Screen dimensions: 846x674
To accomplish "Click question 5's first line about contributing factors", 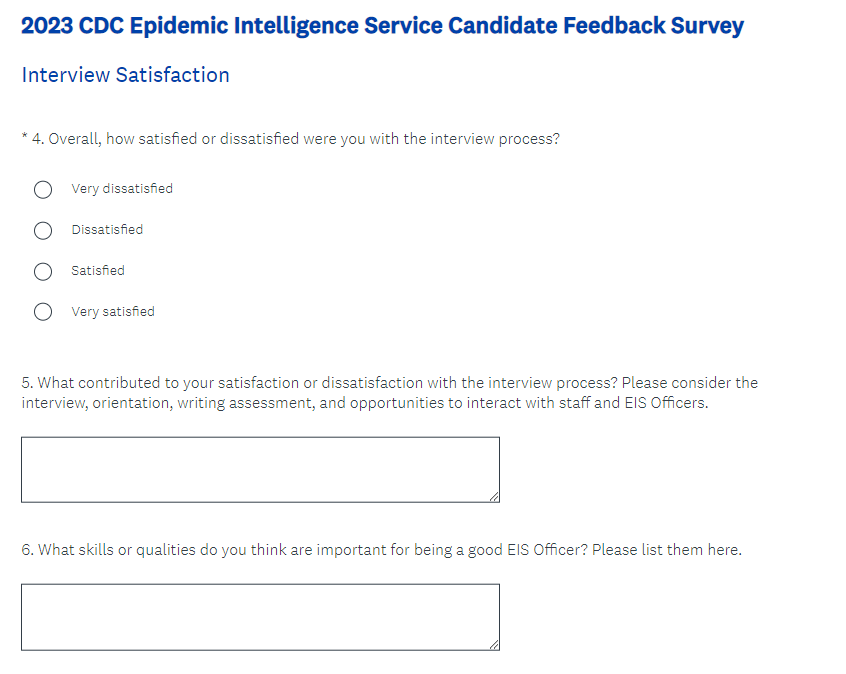I will point(390,383).
